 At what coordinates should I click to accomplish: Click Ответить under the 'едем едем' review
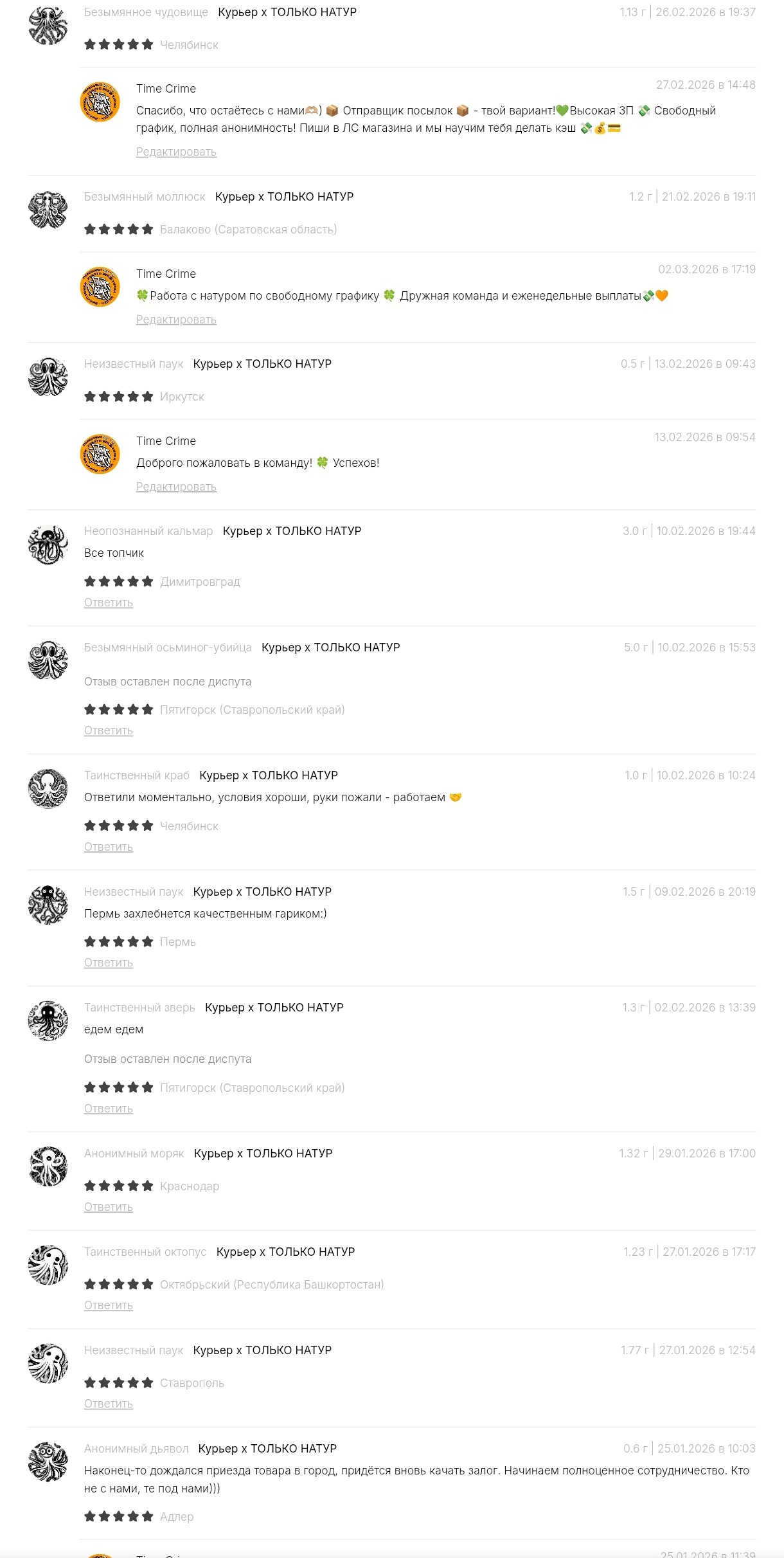109,1109
